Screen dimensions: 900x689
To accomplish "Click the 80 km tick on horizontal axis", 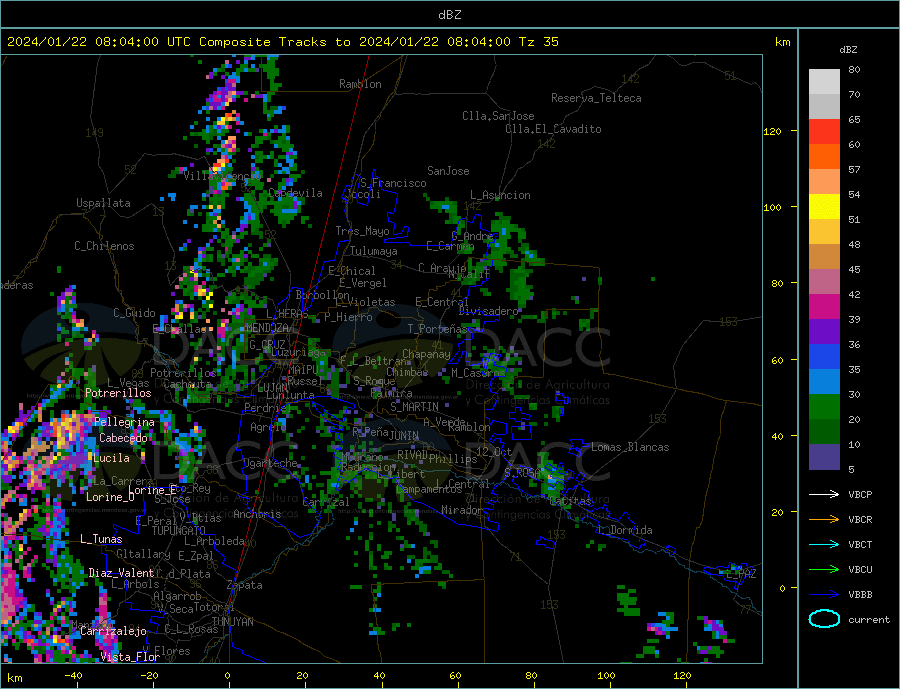I will [x=531, y=676].
